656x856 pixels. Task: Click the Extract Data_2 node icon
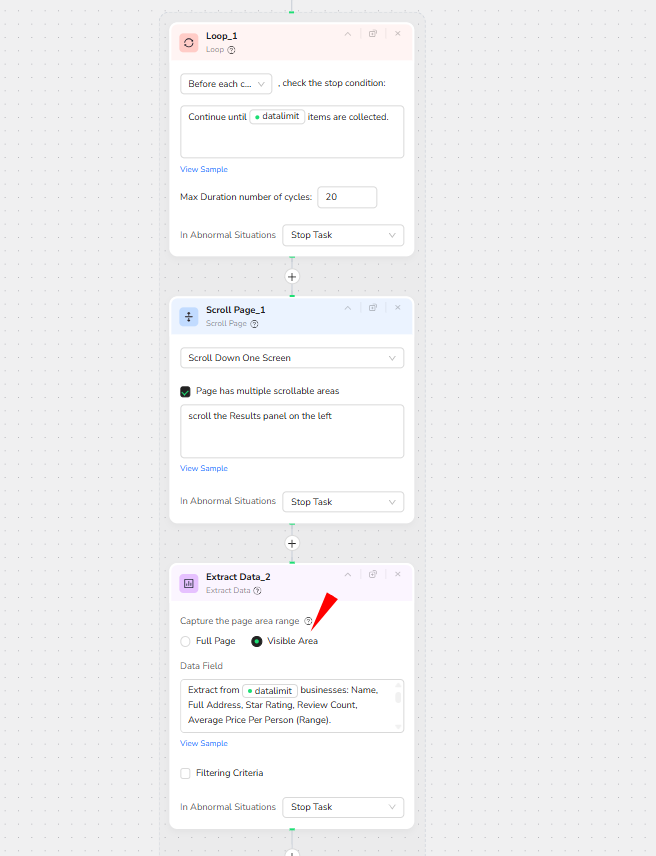[x=189, y=583]
